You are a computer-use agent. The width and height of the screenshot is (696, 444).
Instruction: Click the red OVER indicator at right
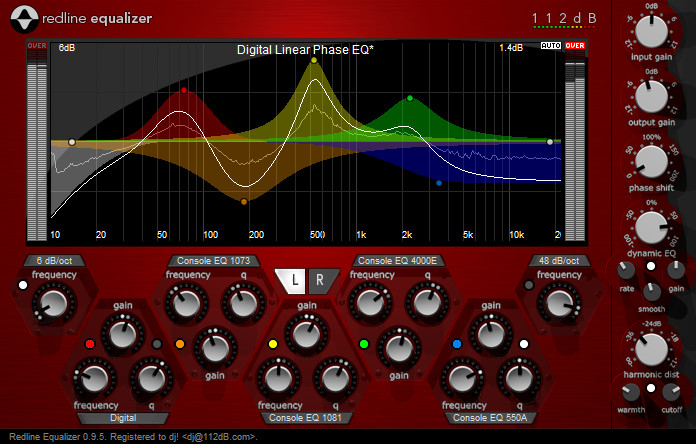coord(575,45)
